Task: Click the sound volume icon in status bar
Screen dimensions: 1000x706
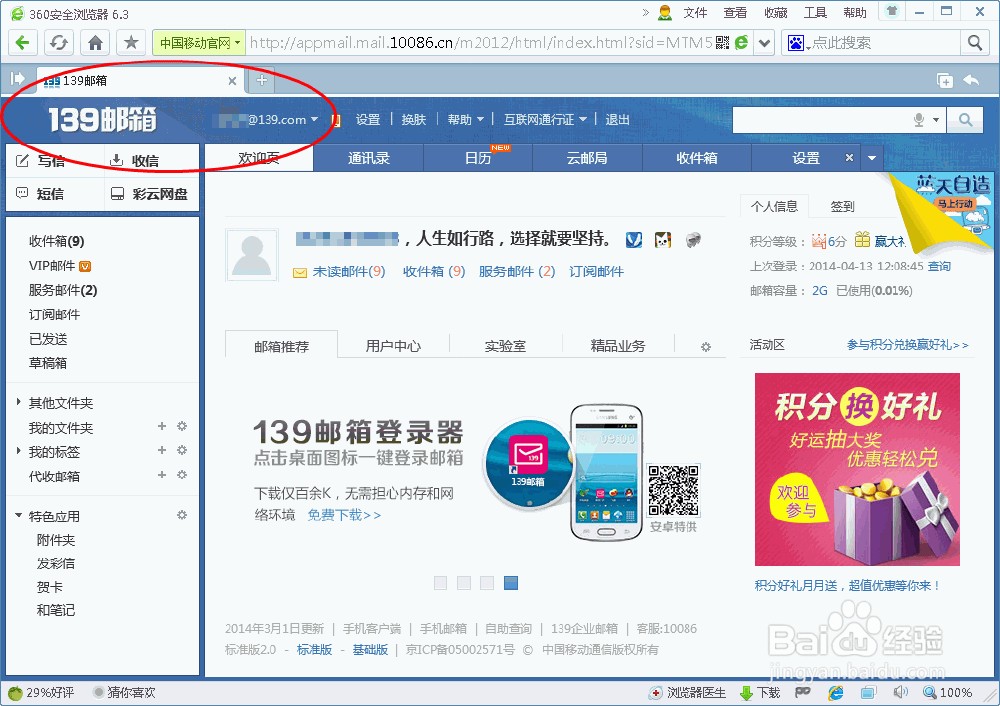Action: click(901, 693)
